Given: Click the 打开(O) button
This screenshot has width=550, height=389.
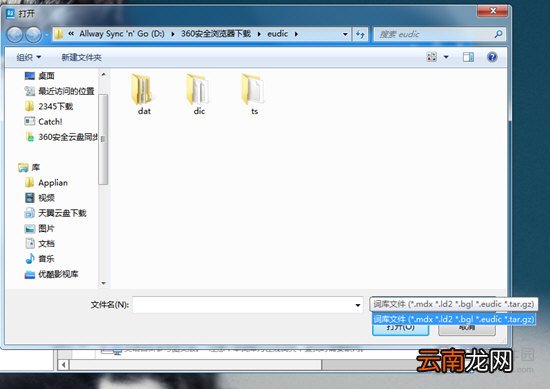Looking at the screenshot, I should (x=400, y=329).
